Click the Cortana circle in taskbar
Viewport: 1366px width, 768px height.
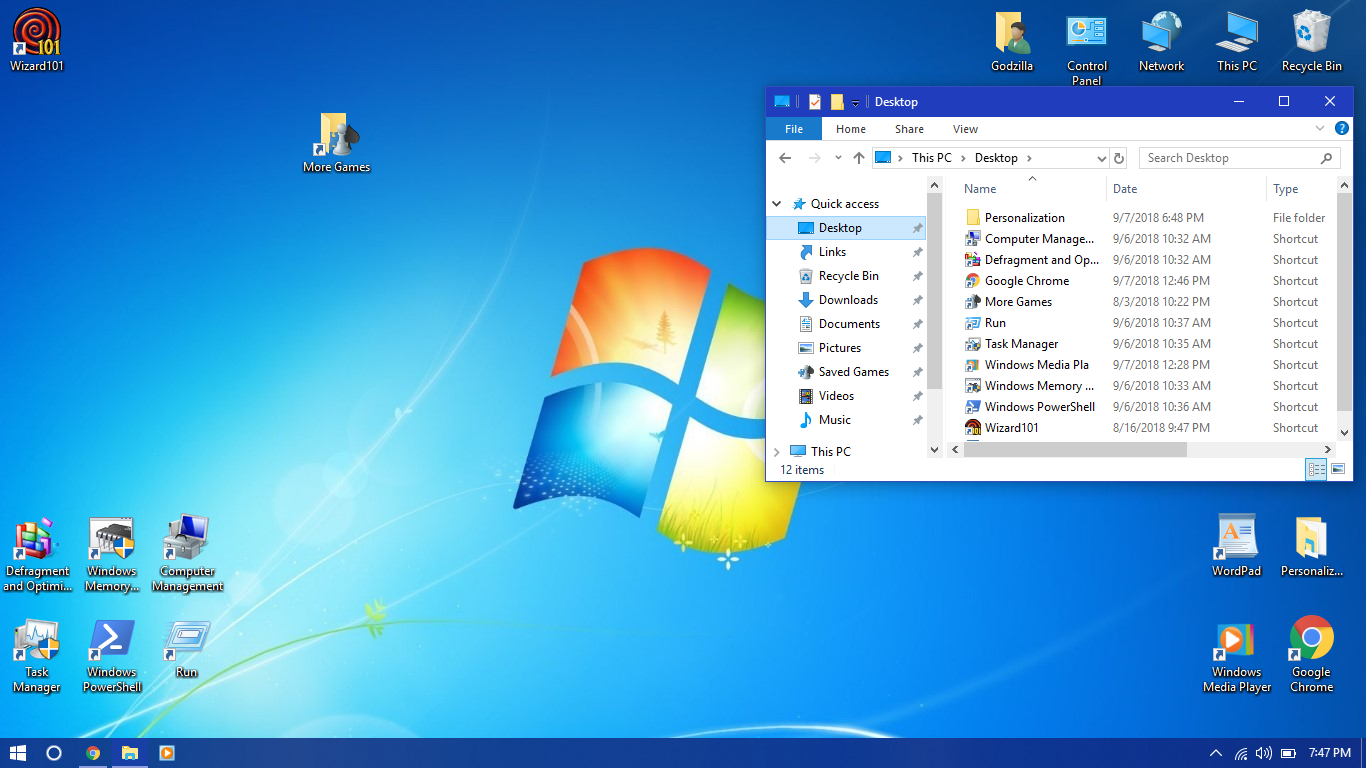click(x=54, y=753)
